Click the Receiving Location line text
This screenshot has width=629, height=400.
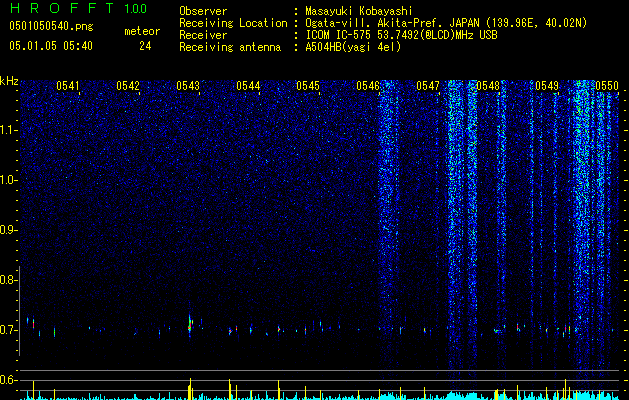(x=446, y=23)
